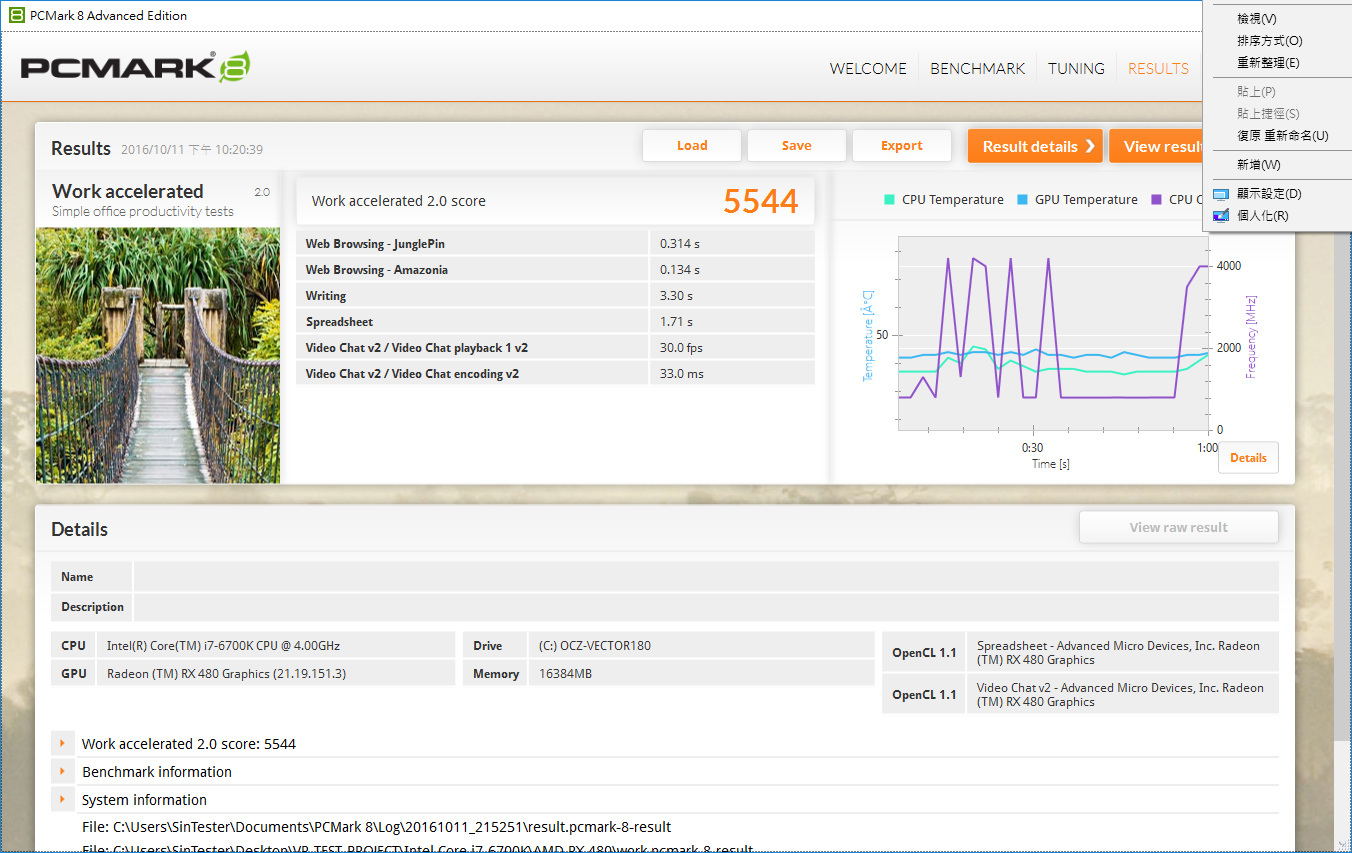
Task: Click the Description input field
Action: click(x=705, y=607)
